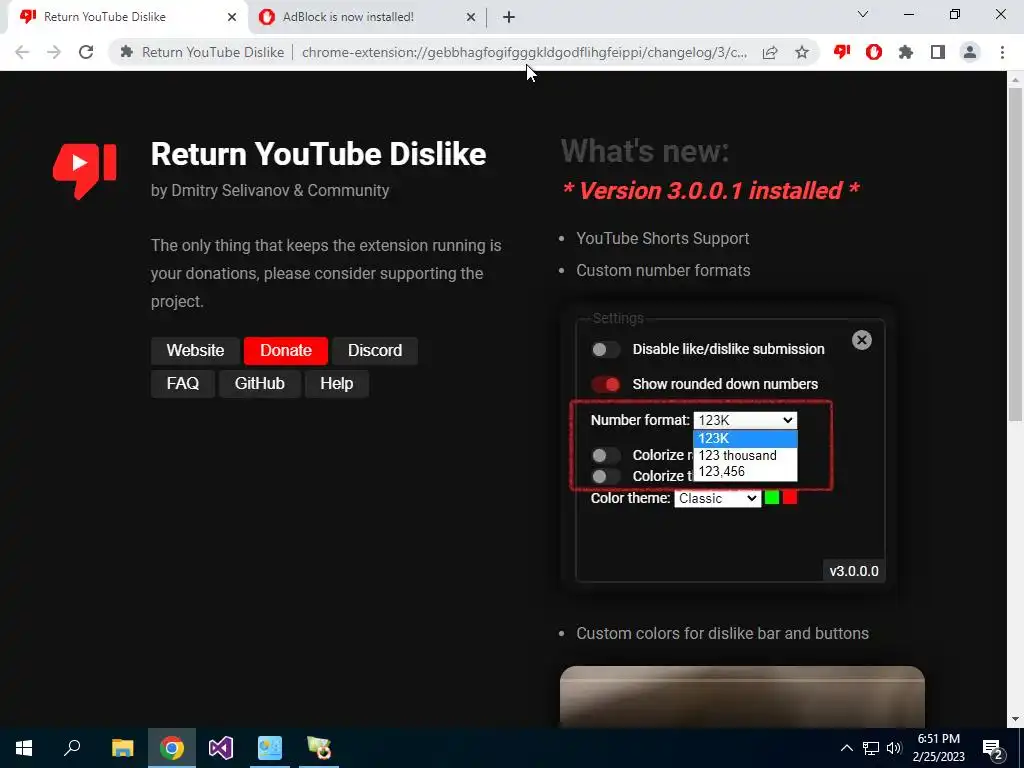
Task: Click the scrollbar down arrow
Action: 1015,719
